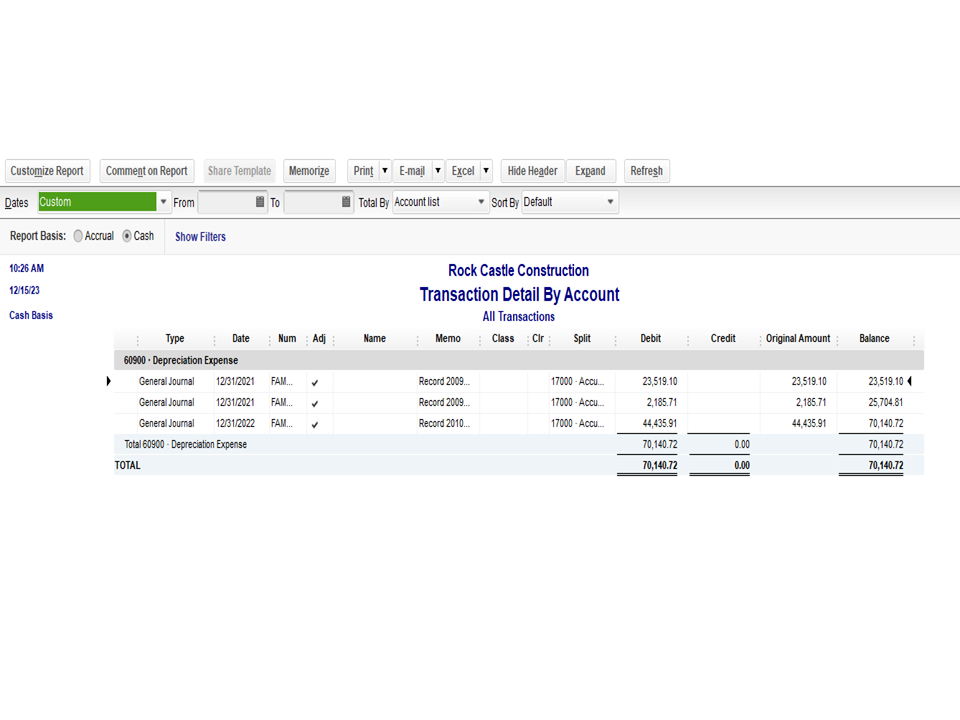Click Adj checkmark for 23,519.10 entry
Image resolution: width=960 pixels, height=720 pixels.
(315, 383)
